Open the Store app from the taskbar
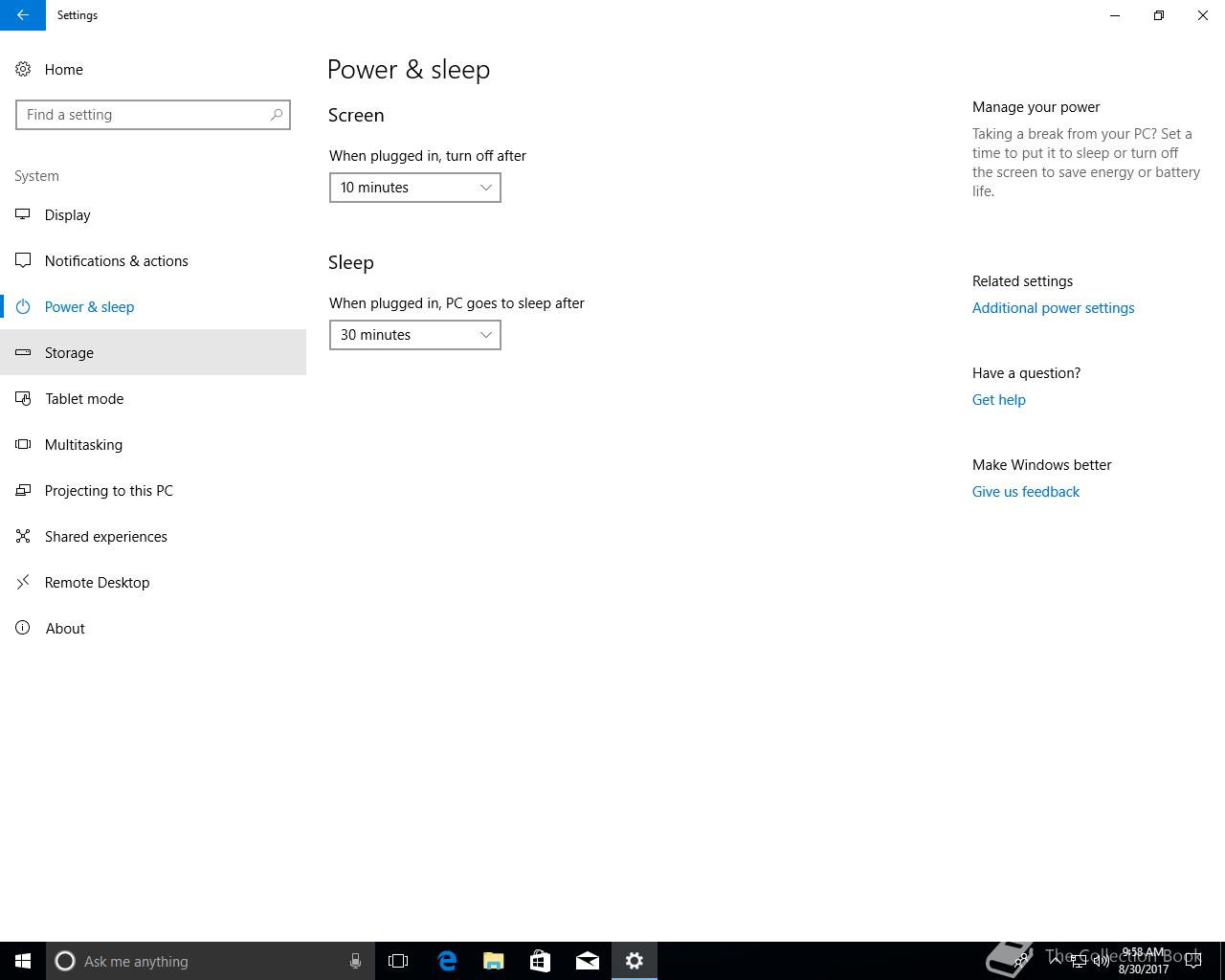 (x=541, y=961)
